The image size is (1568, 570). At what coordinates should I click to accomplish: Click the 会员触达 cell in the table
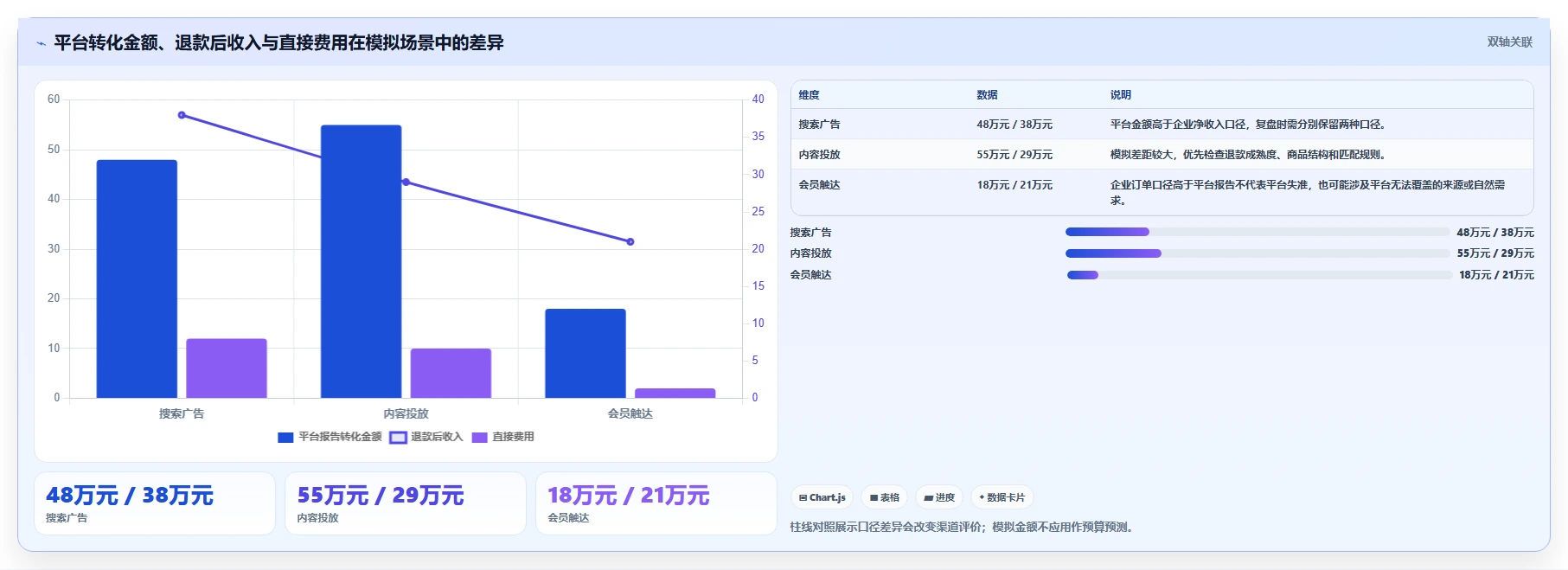click(x=819, y=185)
